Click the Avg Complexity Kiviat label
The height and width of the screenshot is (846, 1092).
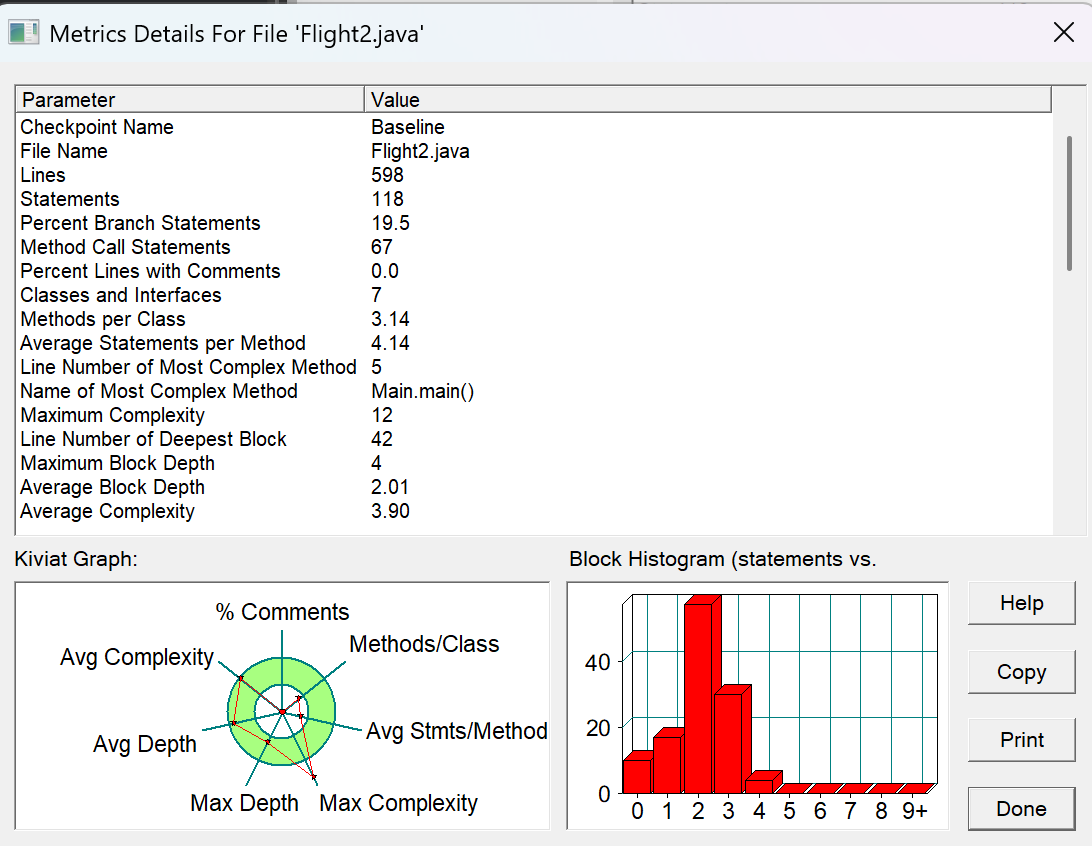(x=136, y=657)
